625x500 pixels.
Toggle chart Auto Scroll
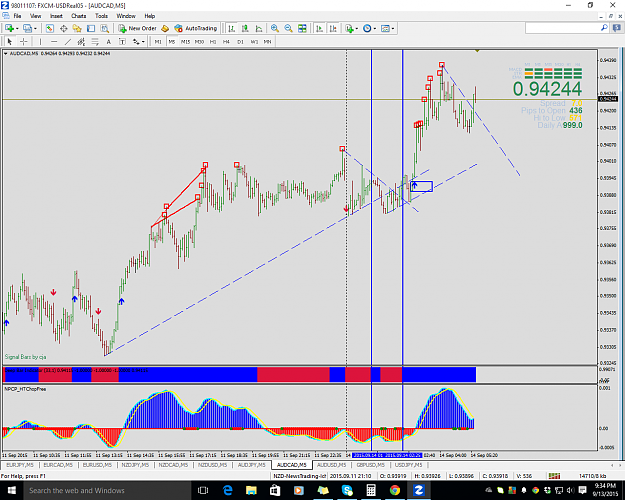point(319,28)
